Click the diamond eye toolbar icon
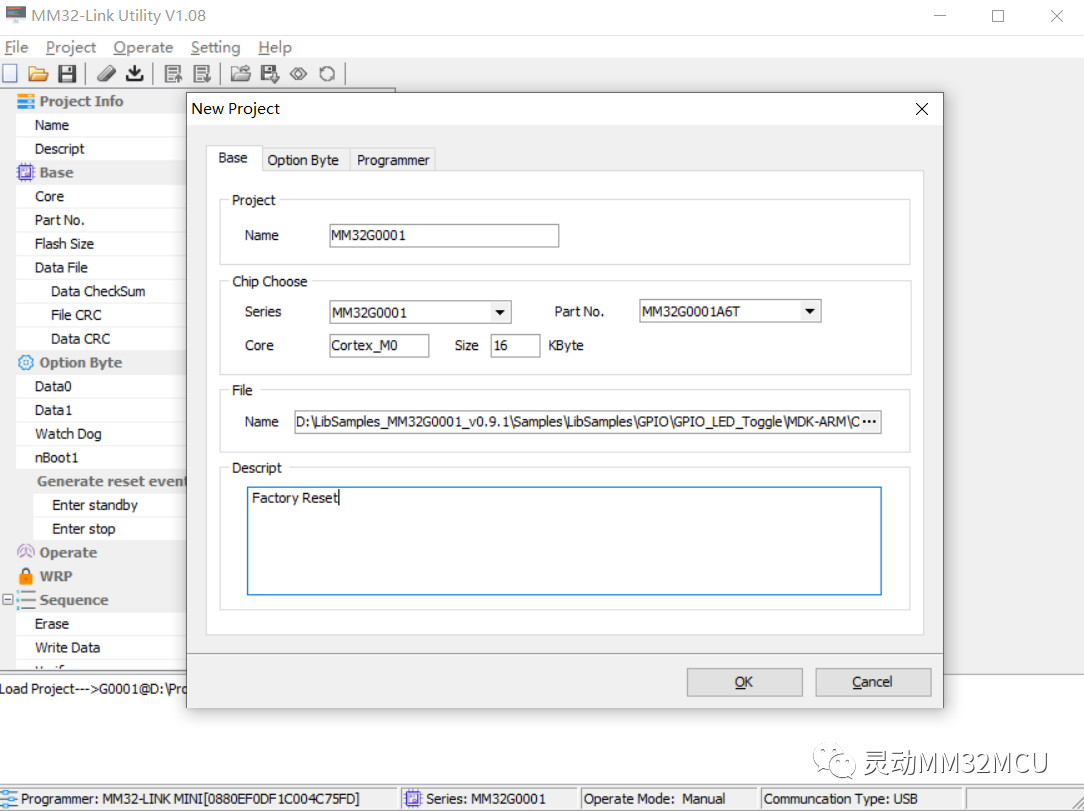The width and height of the screenshot is (1084, 811). pos(298,73)
